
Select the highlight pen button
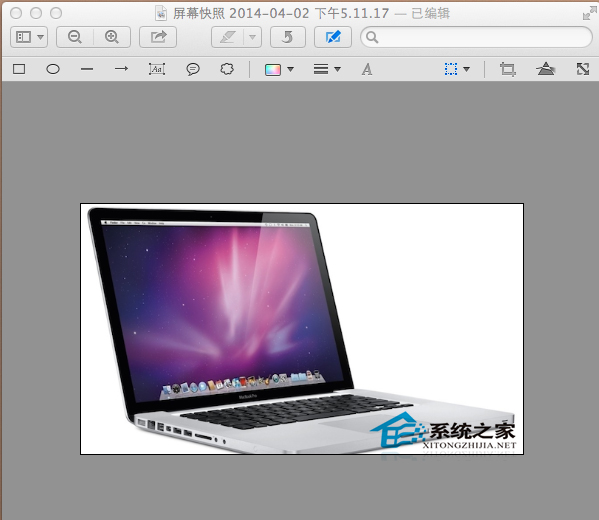pyautogui.click(x=228, y=37)
